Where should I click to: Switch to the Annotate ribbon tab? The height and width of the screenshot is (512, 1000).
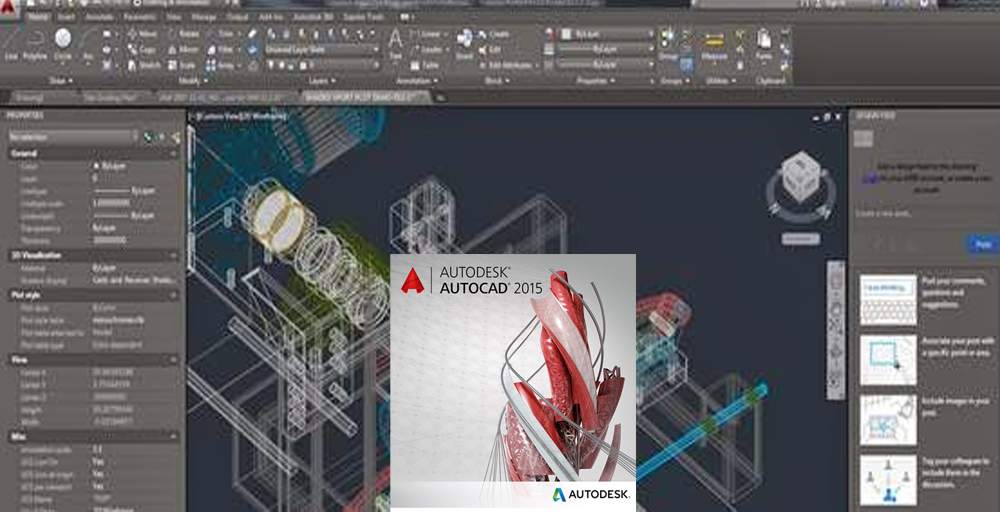click(100, 17)
